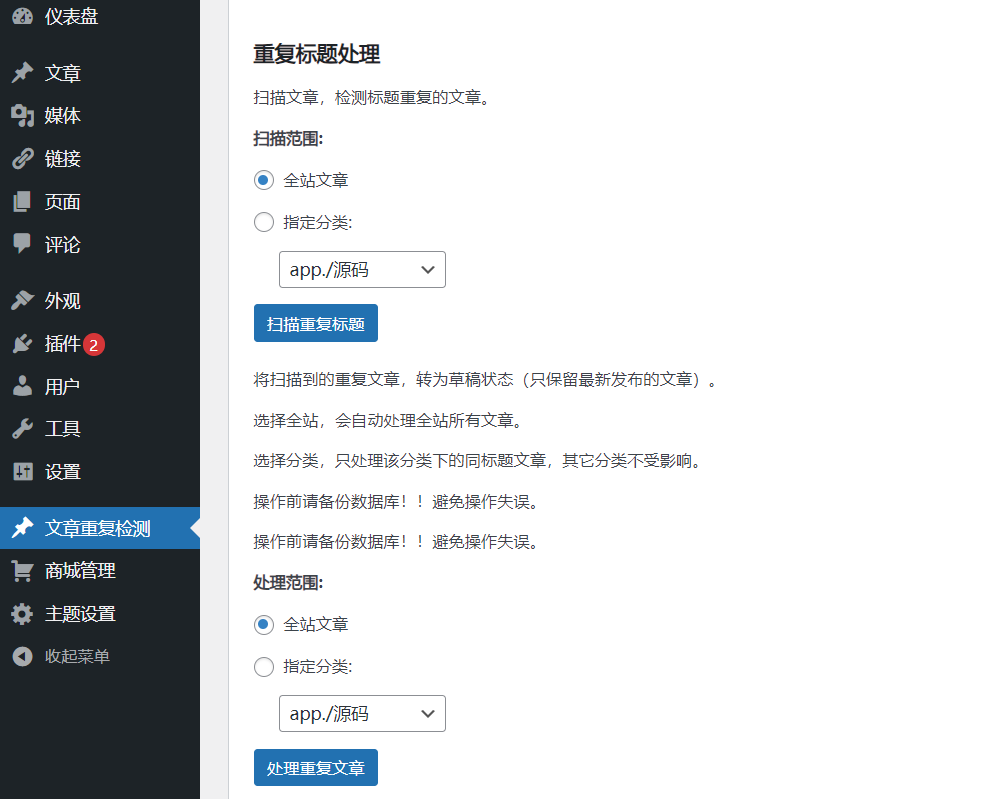
Task: Open the 插件 menu with update badge
Action: [62, 344]
